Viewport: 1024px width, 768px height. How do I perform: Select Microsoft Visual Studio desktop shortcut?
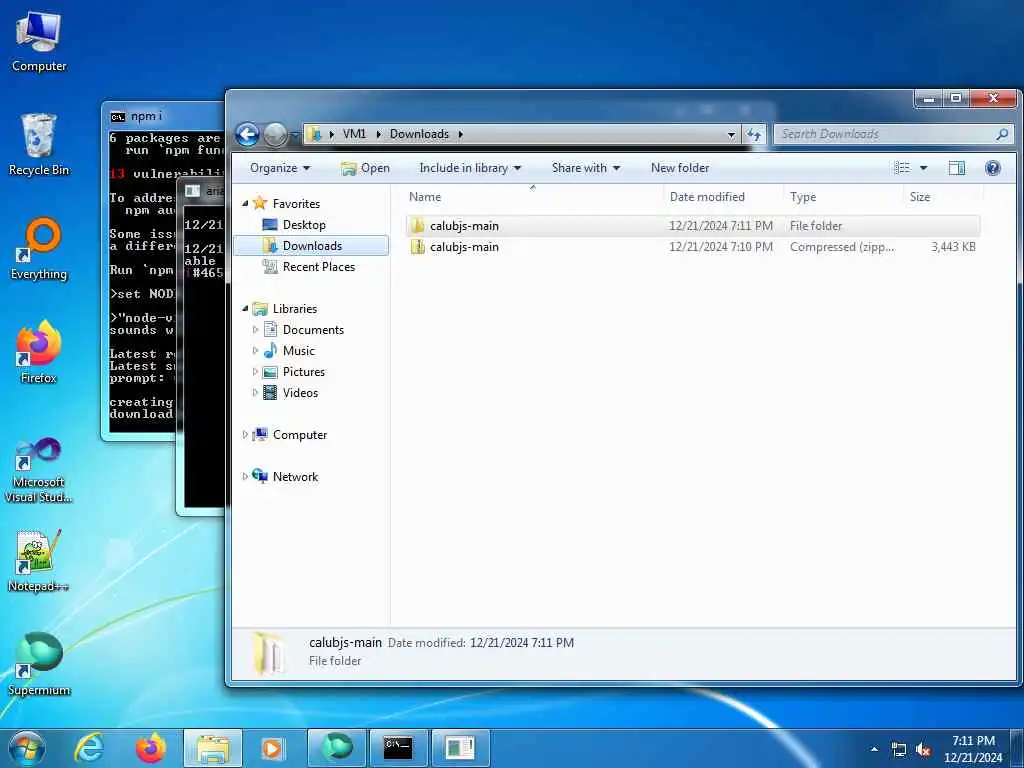(39, 470)
